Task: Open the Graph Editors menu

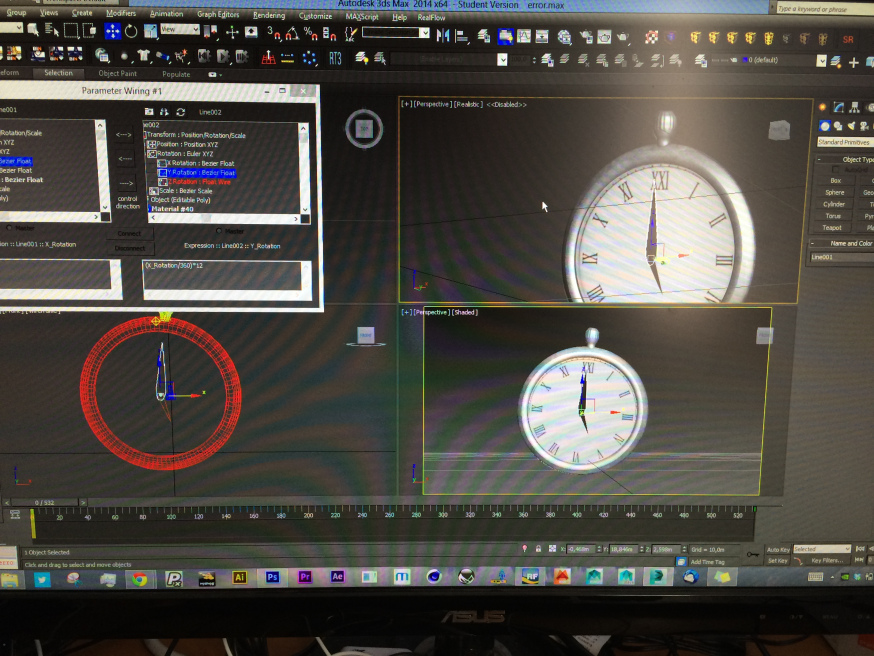Action: [x=218, y=15]
